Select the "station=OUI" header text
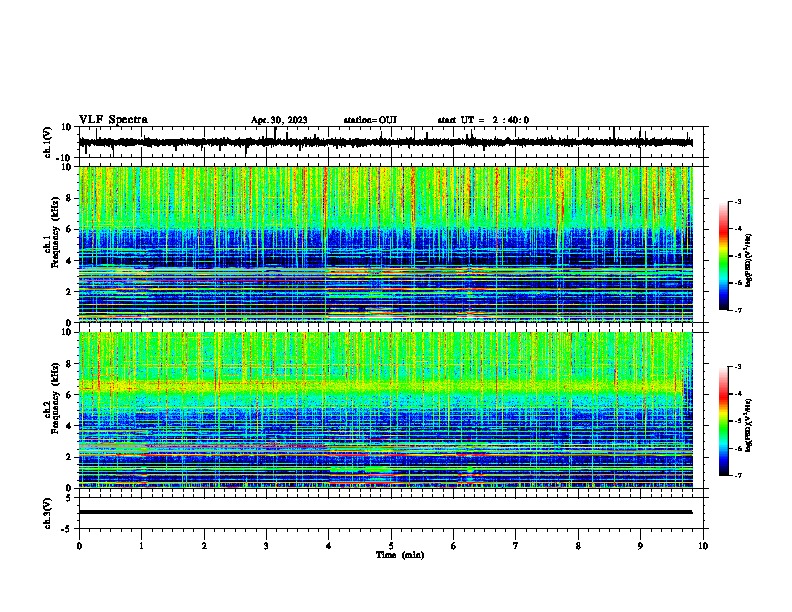This screenshot has width=792, height=612. [x=370, y=120]
